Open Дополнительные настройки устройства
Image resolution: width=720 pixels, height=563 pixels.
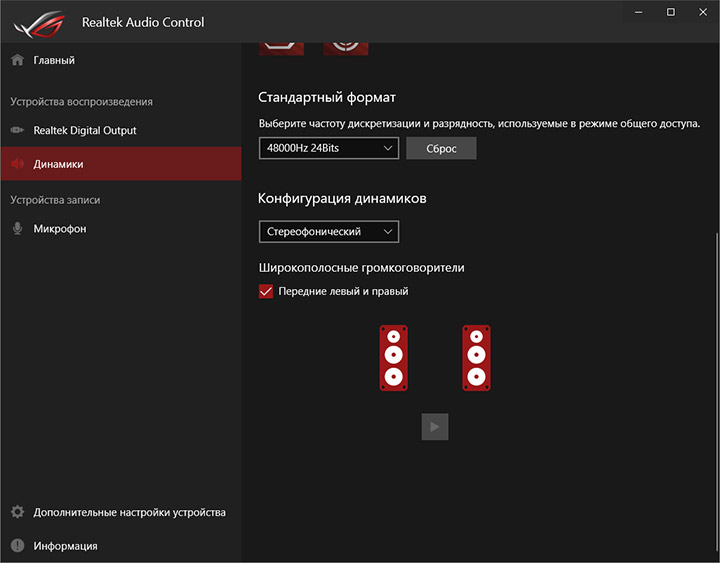click(129, 512)
